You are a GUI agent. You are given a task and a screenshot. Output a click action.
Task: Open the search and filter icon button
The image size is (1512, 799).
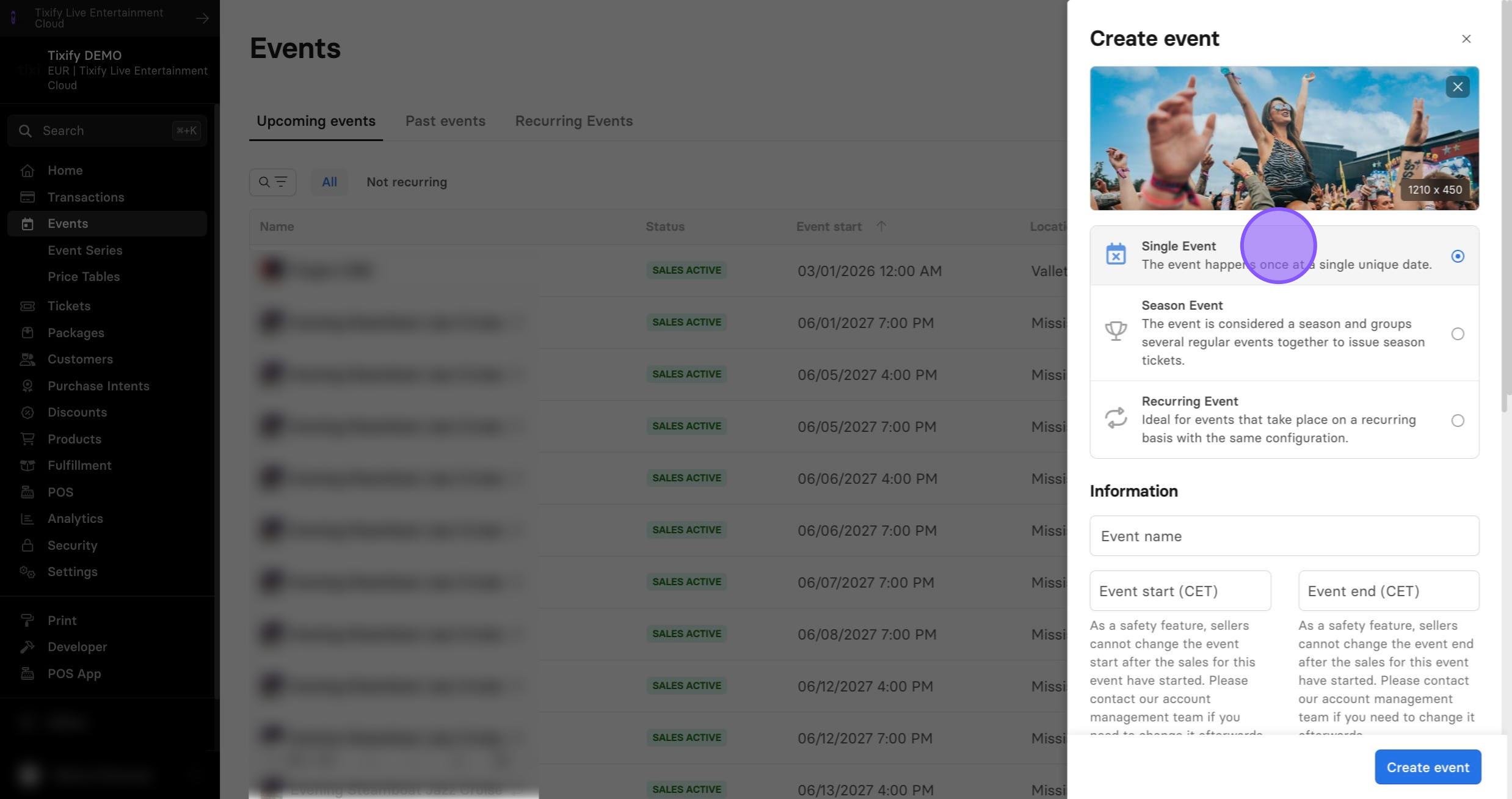[272, 182]
